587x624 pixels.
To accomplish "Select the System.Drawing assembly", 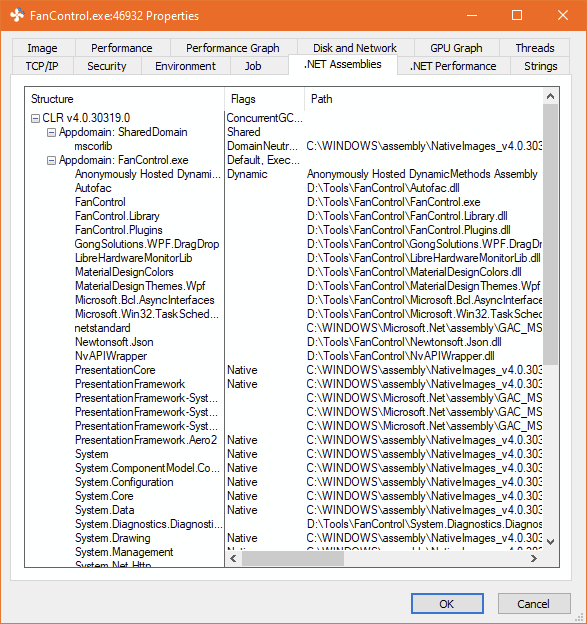I will (x=113, y=538).
